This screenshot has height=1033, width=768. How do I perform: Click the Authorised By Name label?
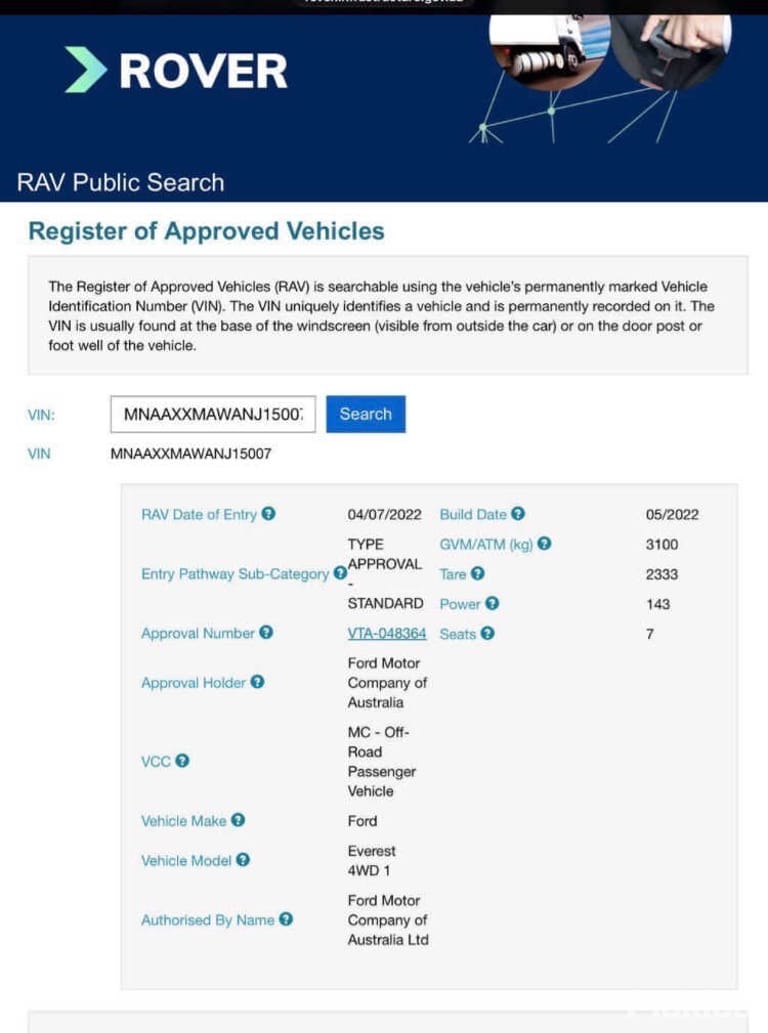coord(207,920)
